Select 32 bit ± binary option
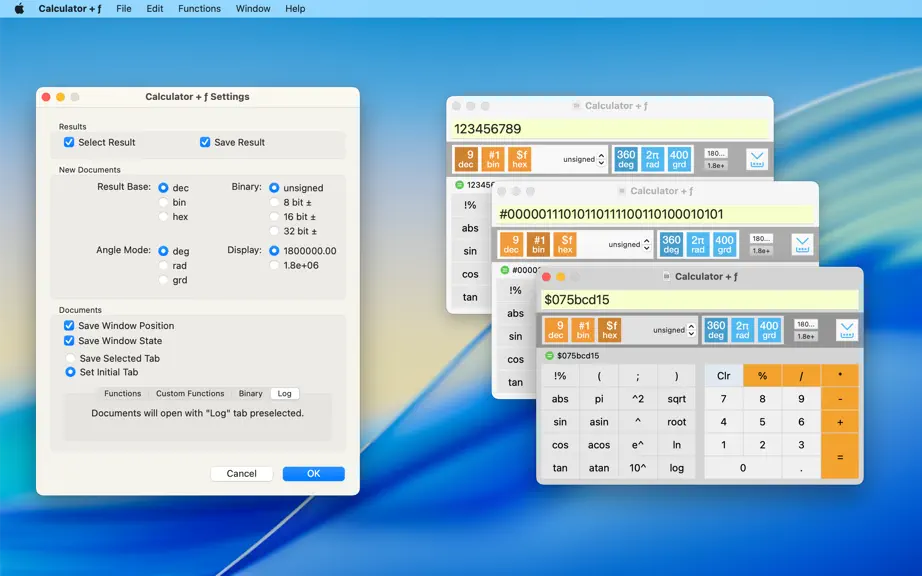922x576 pixels. 274,231
